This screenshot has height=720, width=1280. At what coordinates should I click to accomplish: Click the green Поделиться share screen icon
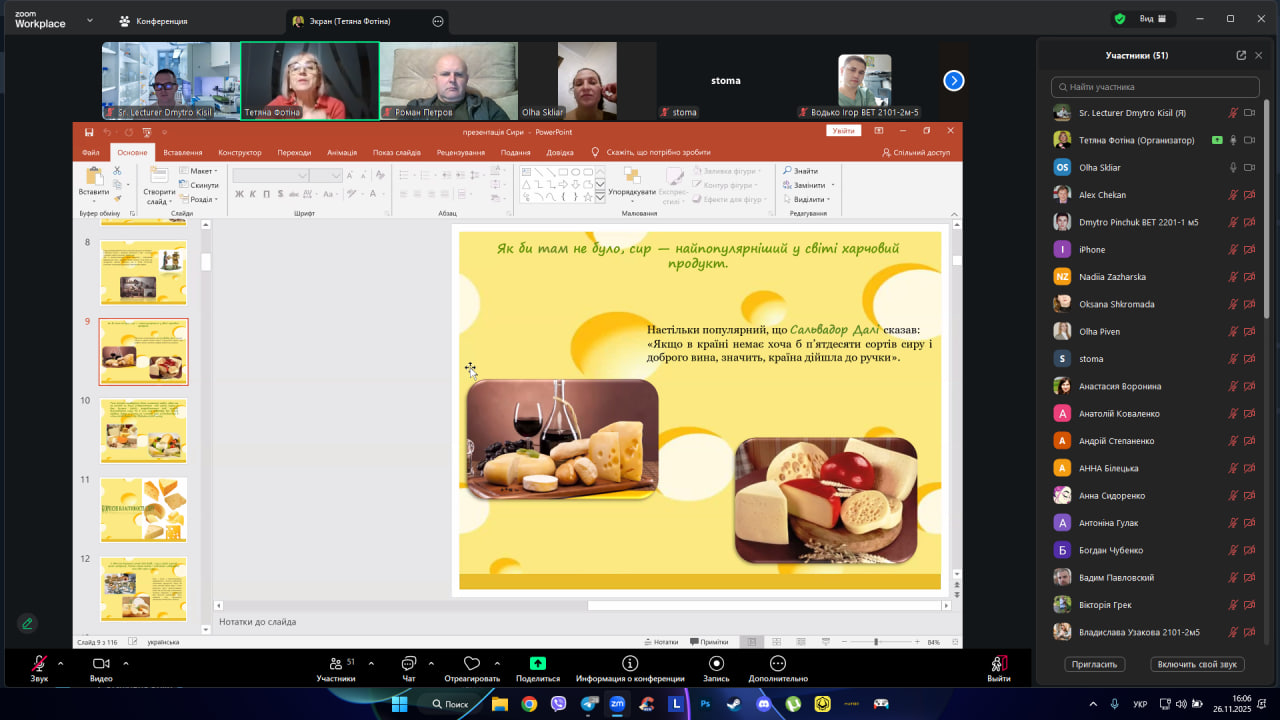(x=538, y=664)
